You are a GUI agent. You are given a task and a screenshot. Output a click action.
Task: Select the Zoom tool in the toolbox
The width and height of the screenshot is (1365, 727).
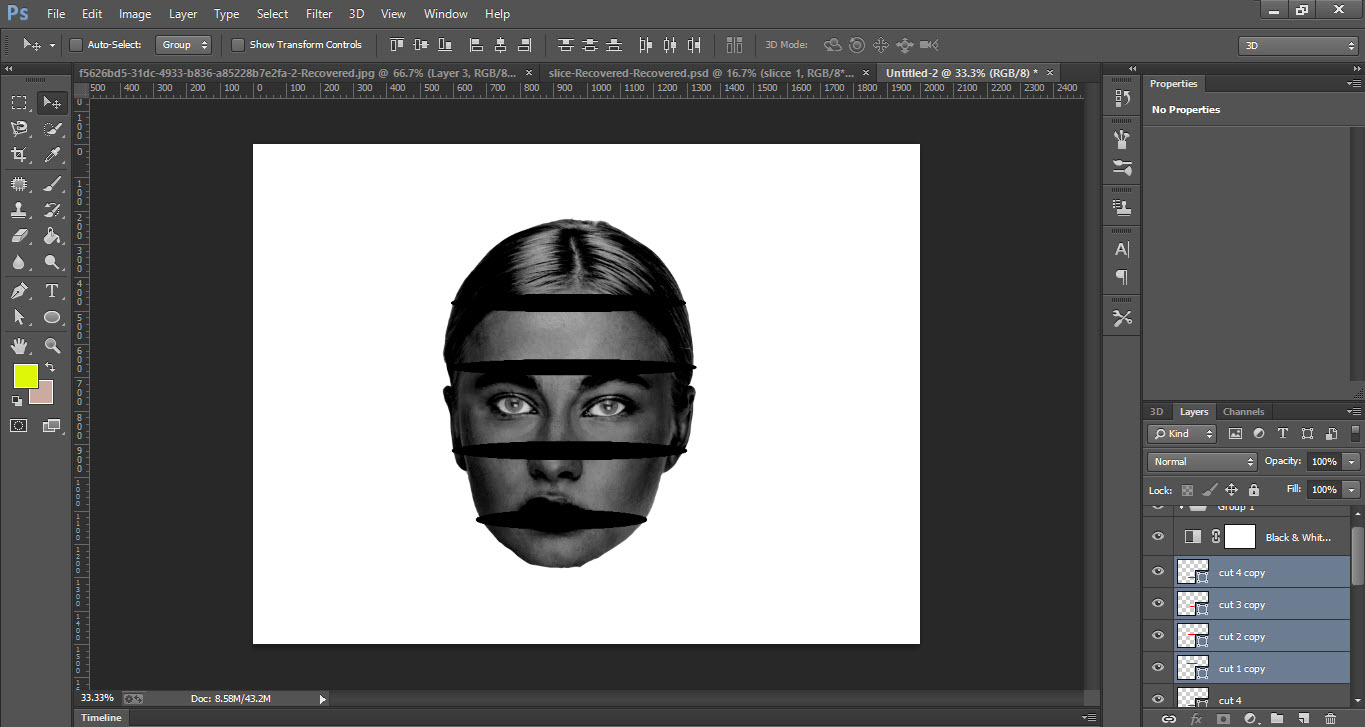pyautogui.click(x=52, y=346)
